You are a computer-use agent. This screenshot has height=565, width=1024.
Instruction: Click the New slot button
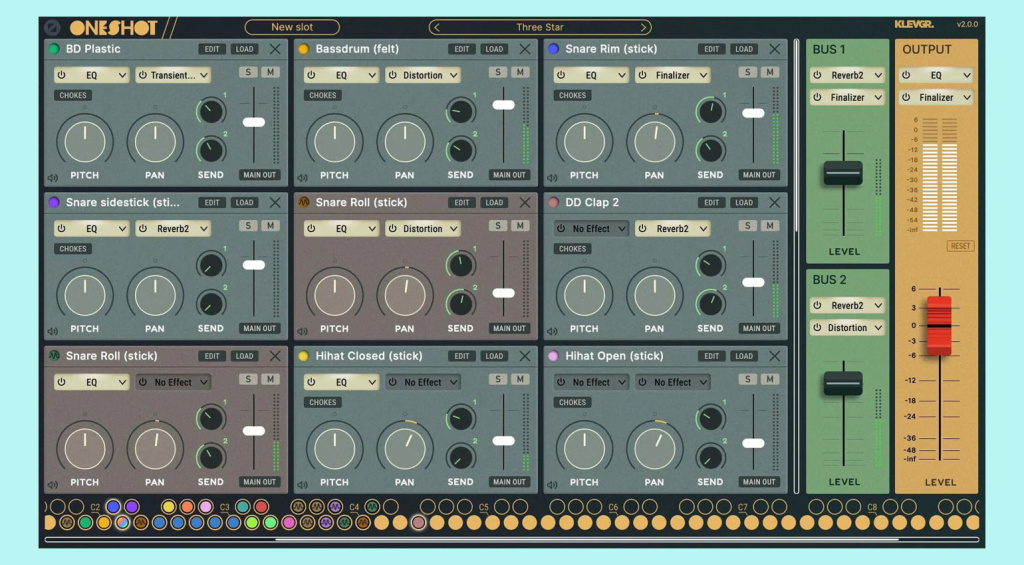pyautogui.click(x=292, y=28)
